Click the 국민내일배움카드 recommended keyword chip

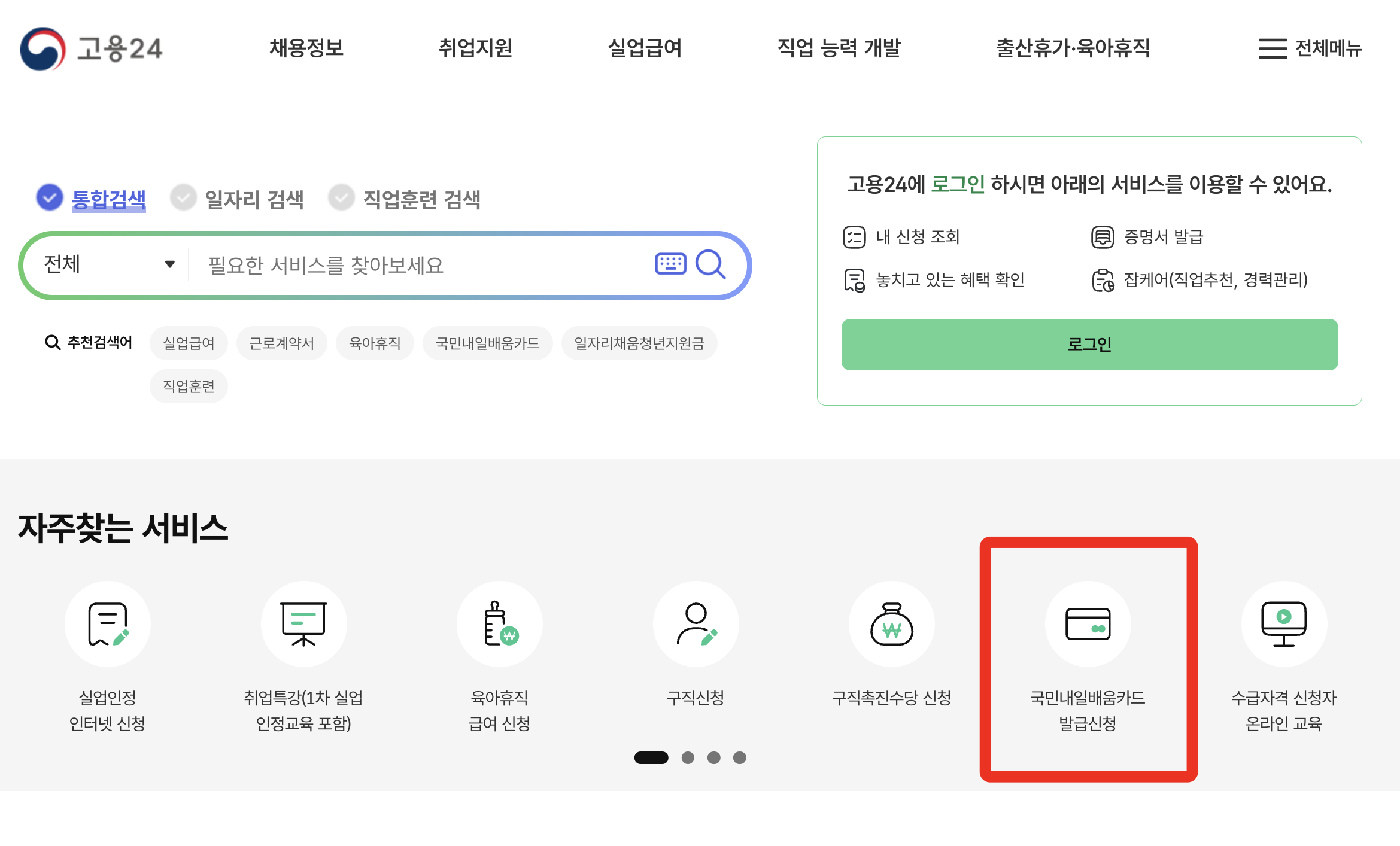487,343
